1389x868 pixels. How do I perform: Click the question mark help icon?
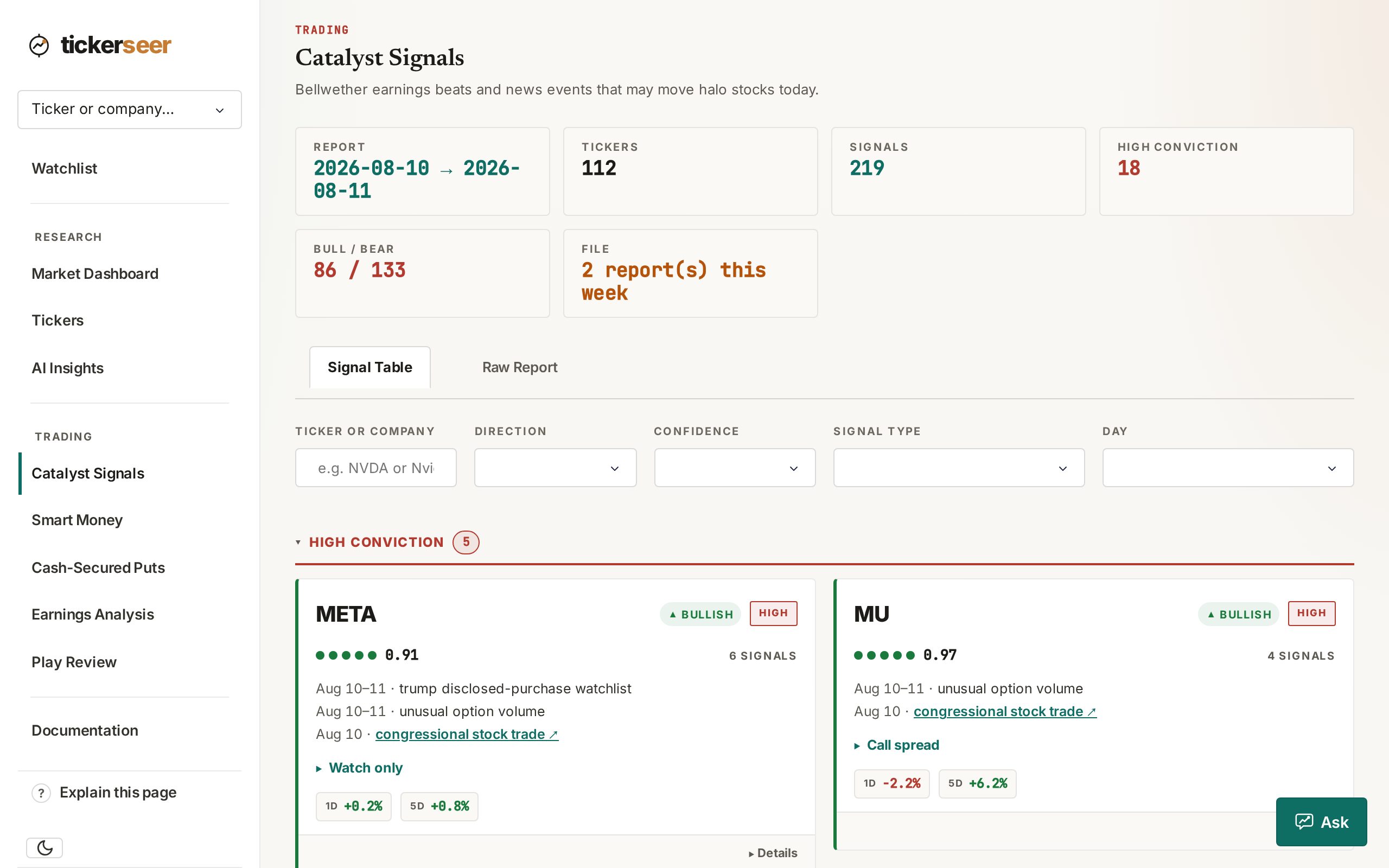41,793
